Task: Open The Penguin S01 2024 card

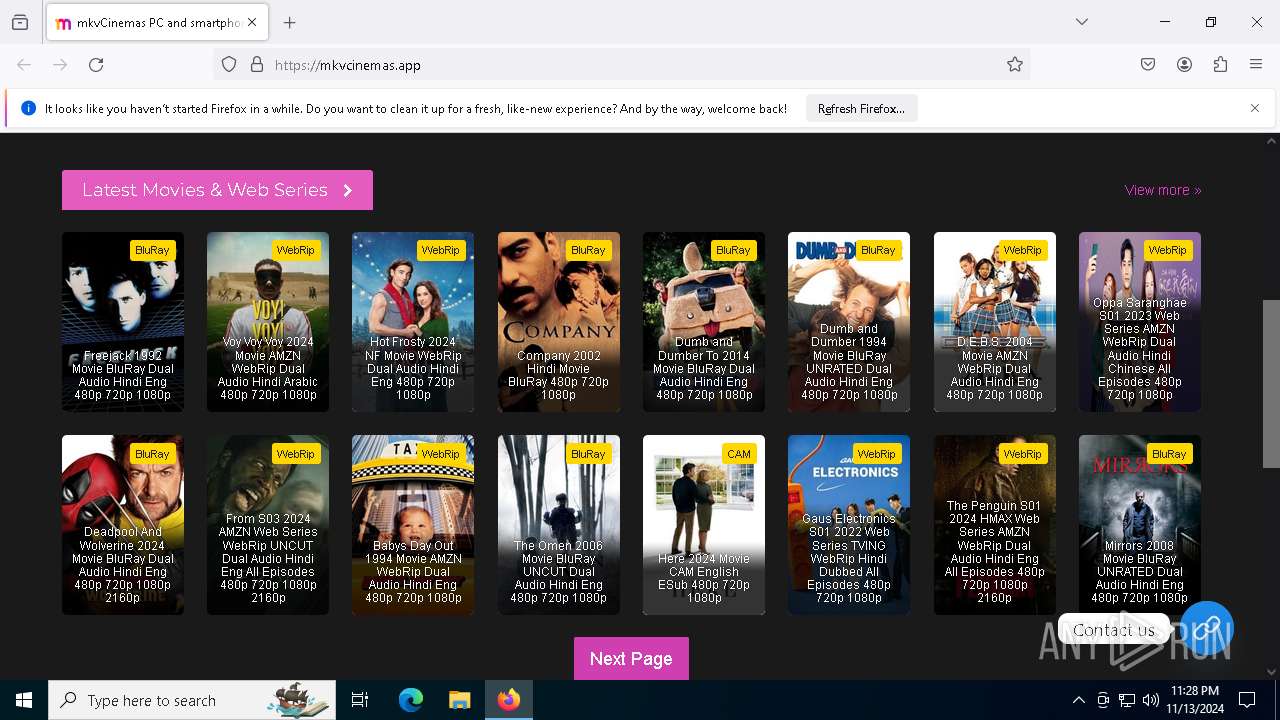Action: coord(995,525)
